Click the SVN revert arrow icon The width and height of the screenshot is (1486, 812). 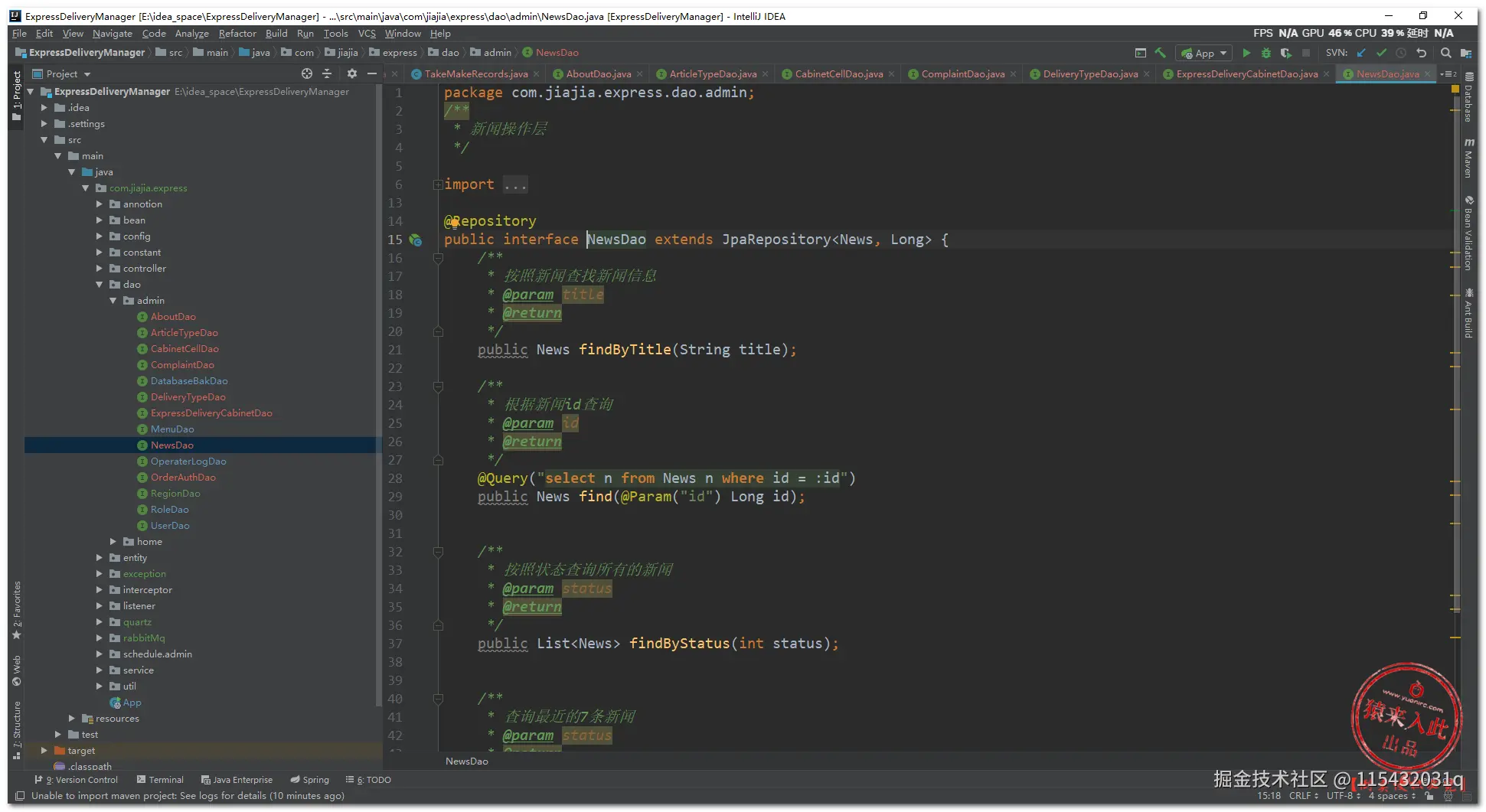[1421, 53]
